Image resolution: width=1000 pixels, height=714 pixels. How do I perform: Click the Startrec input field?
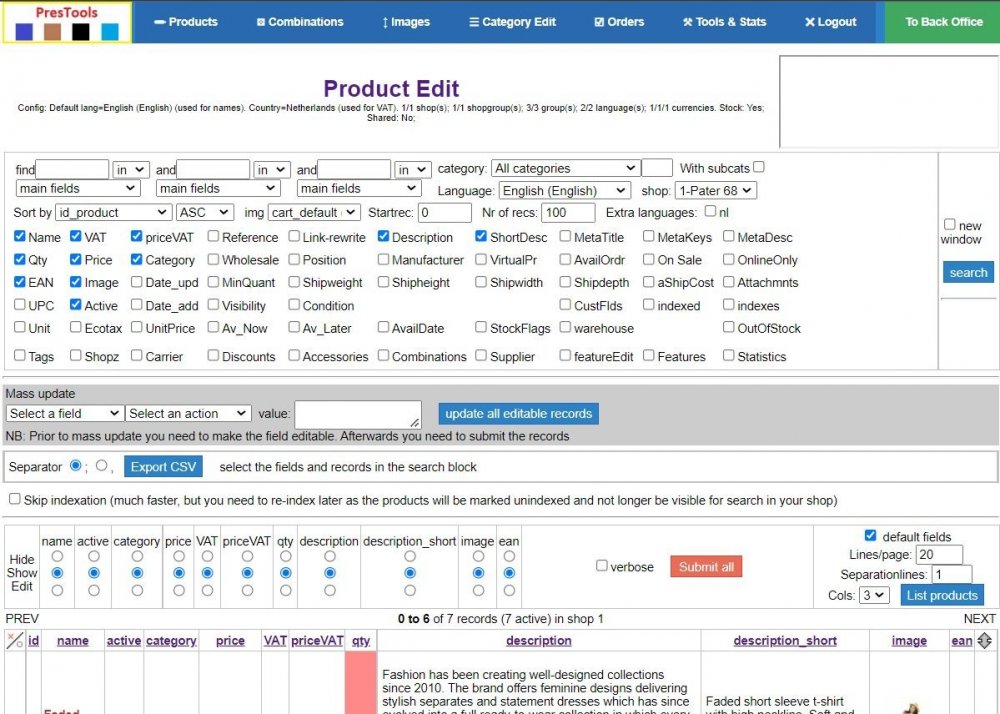click(x=445, y=212)
